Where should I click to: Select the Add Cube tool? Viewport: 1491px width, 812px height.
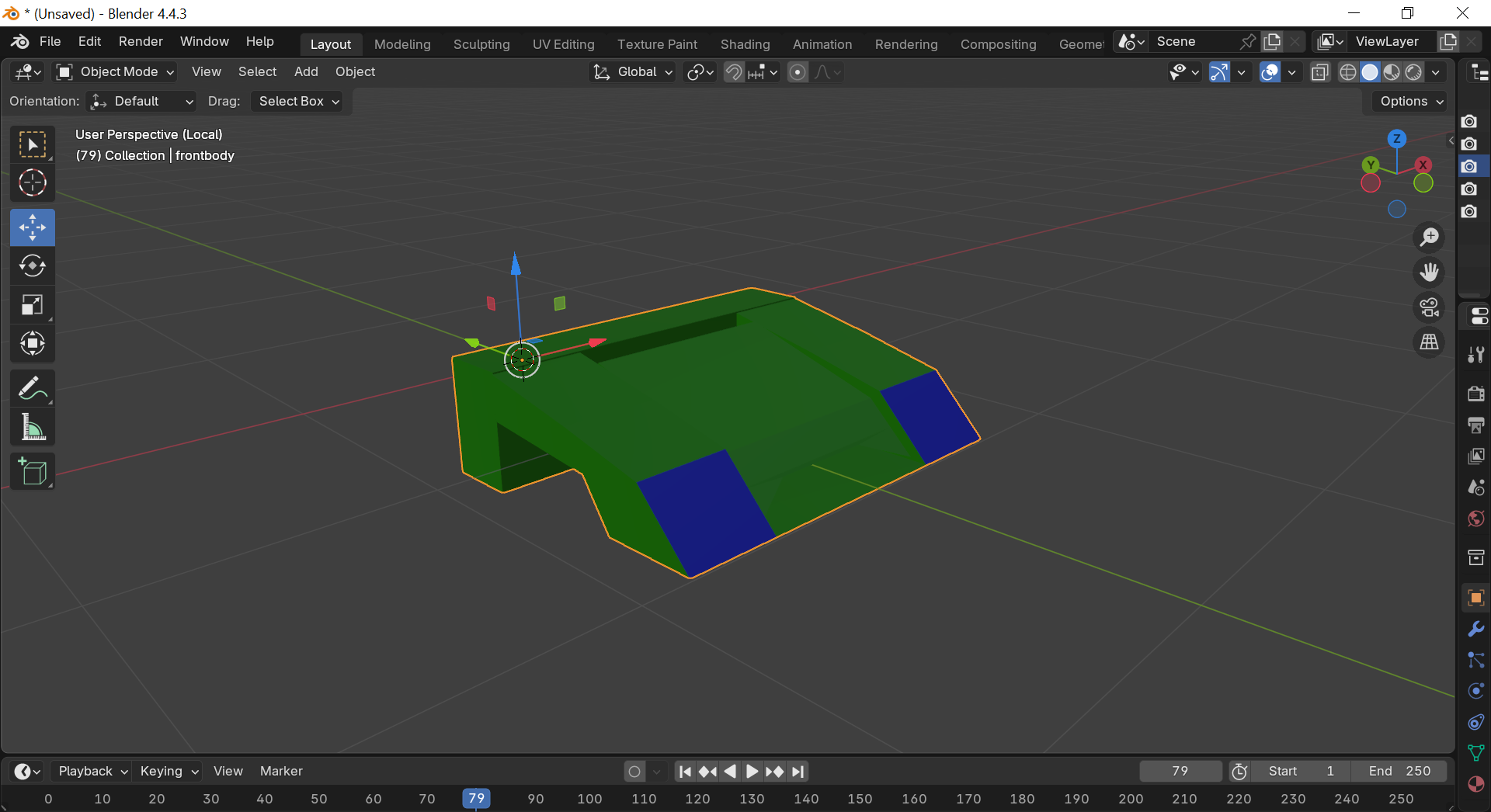32,471
